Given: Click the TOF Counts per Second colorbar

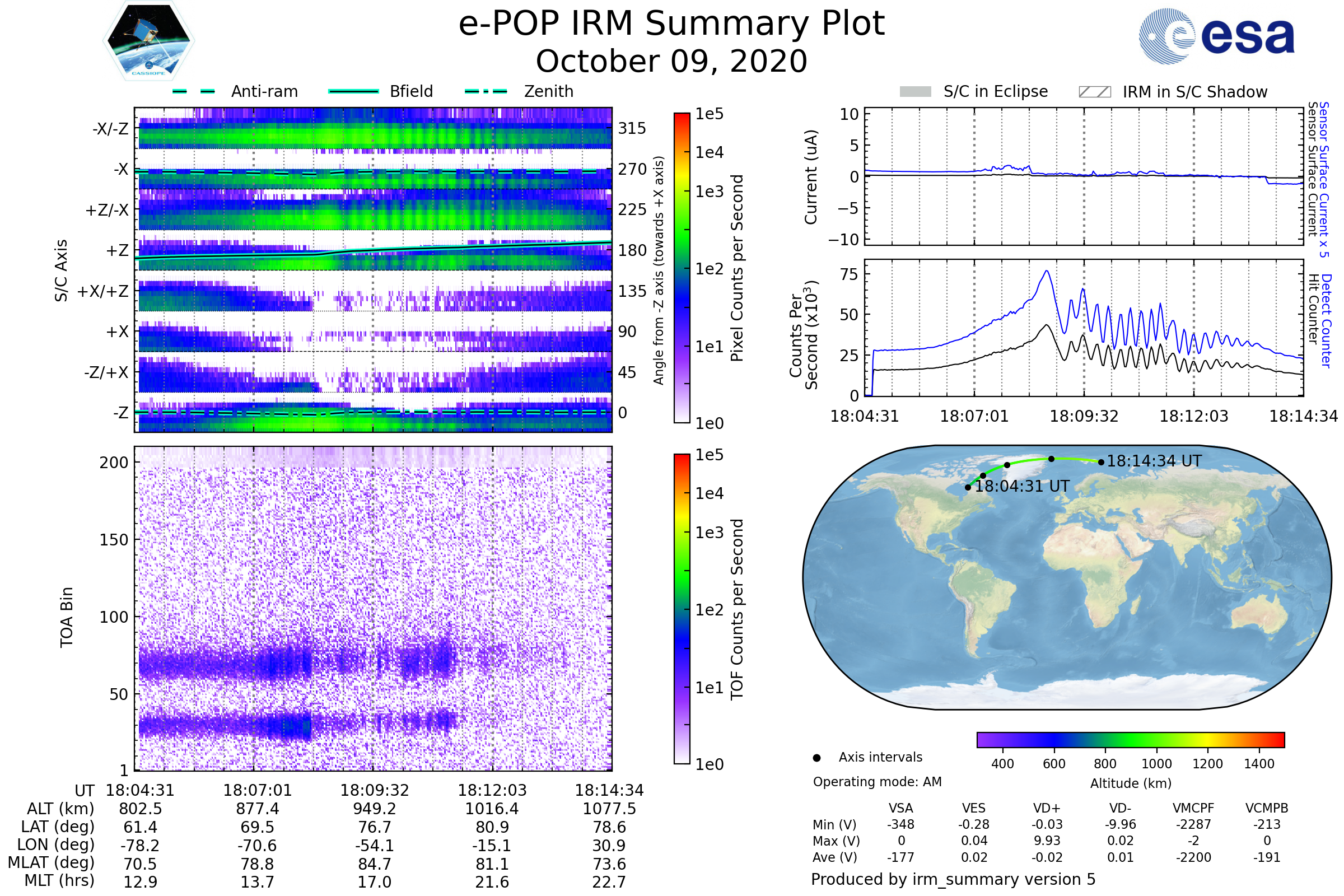Looking at the screenshot, I should click(x=682, y=609).
